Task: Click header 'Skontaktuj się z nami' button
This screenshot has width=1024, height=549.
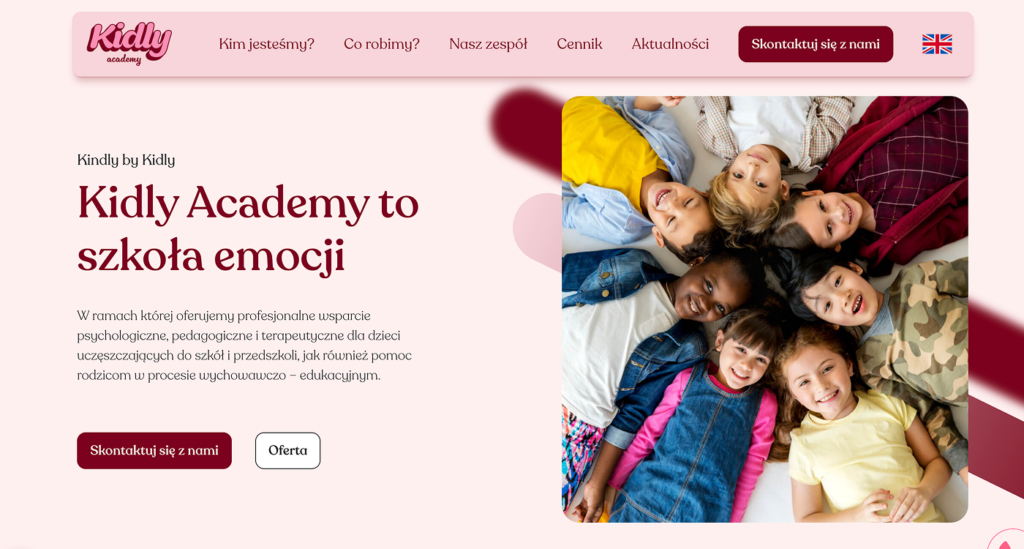Action: click(x=815, y=44)
